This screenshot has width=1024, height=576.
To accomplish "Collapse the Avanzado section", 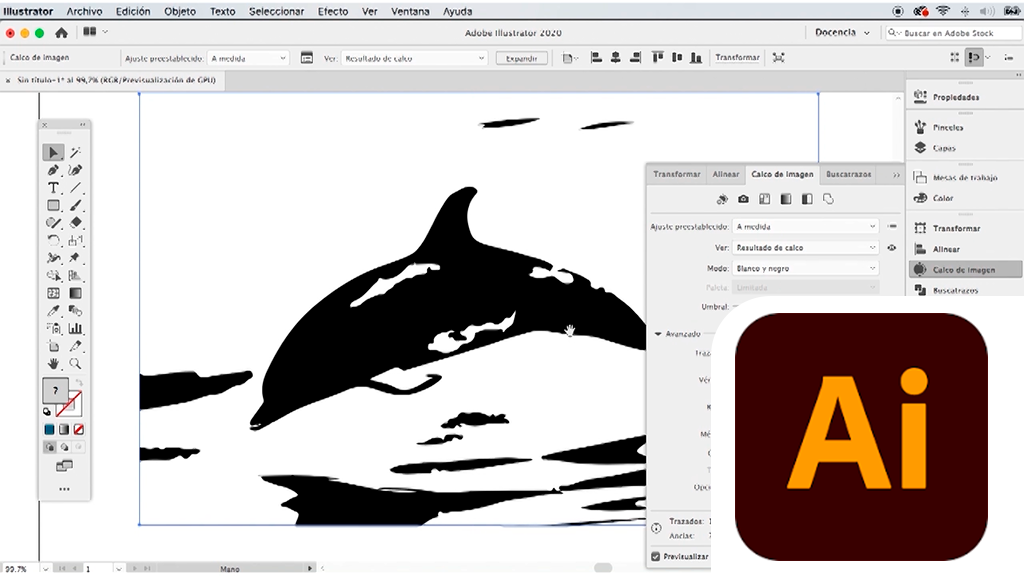I will [658, 334].
